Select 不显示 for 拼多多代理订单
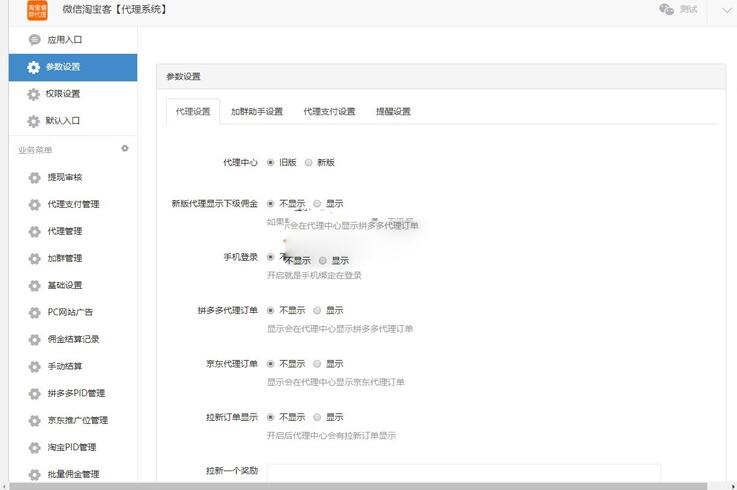 tap(270, 310)
